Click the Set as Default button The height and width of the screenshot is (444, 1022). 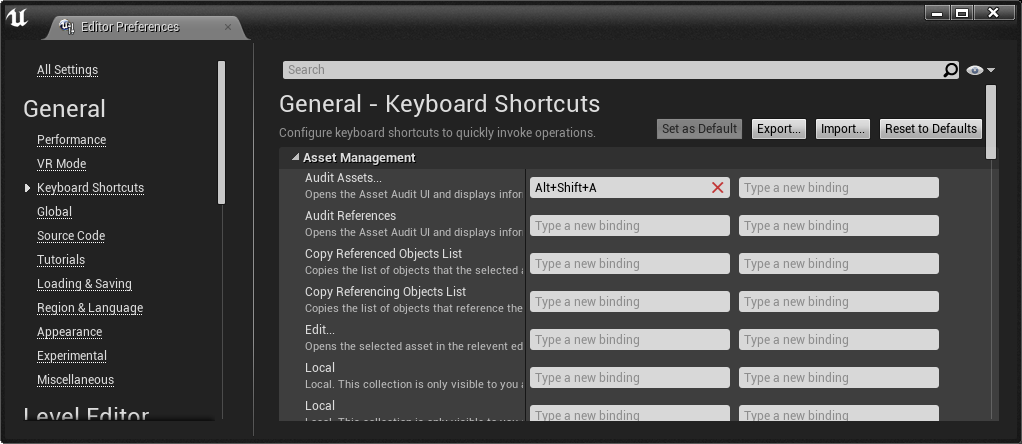[x=700, y=129]
